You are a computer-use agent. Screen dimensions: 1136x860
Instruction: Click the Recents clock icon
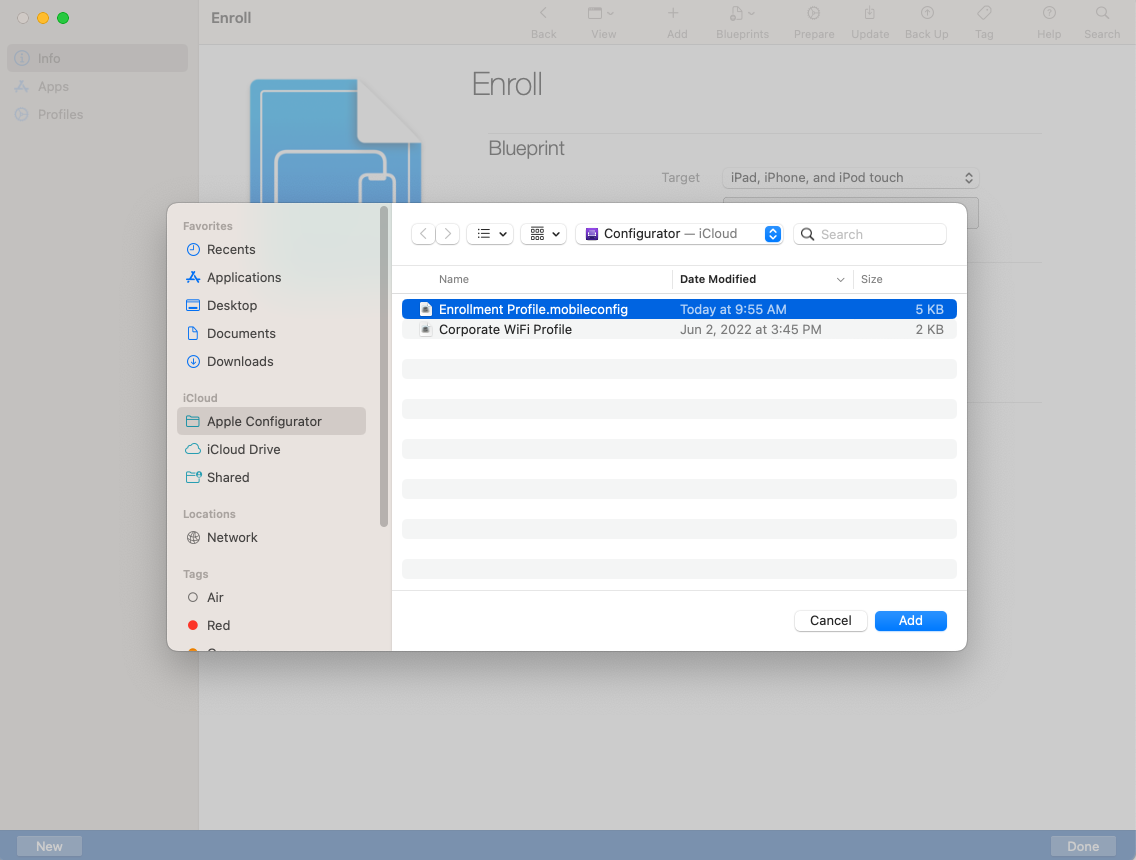pos(193,249)
